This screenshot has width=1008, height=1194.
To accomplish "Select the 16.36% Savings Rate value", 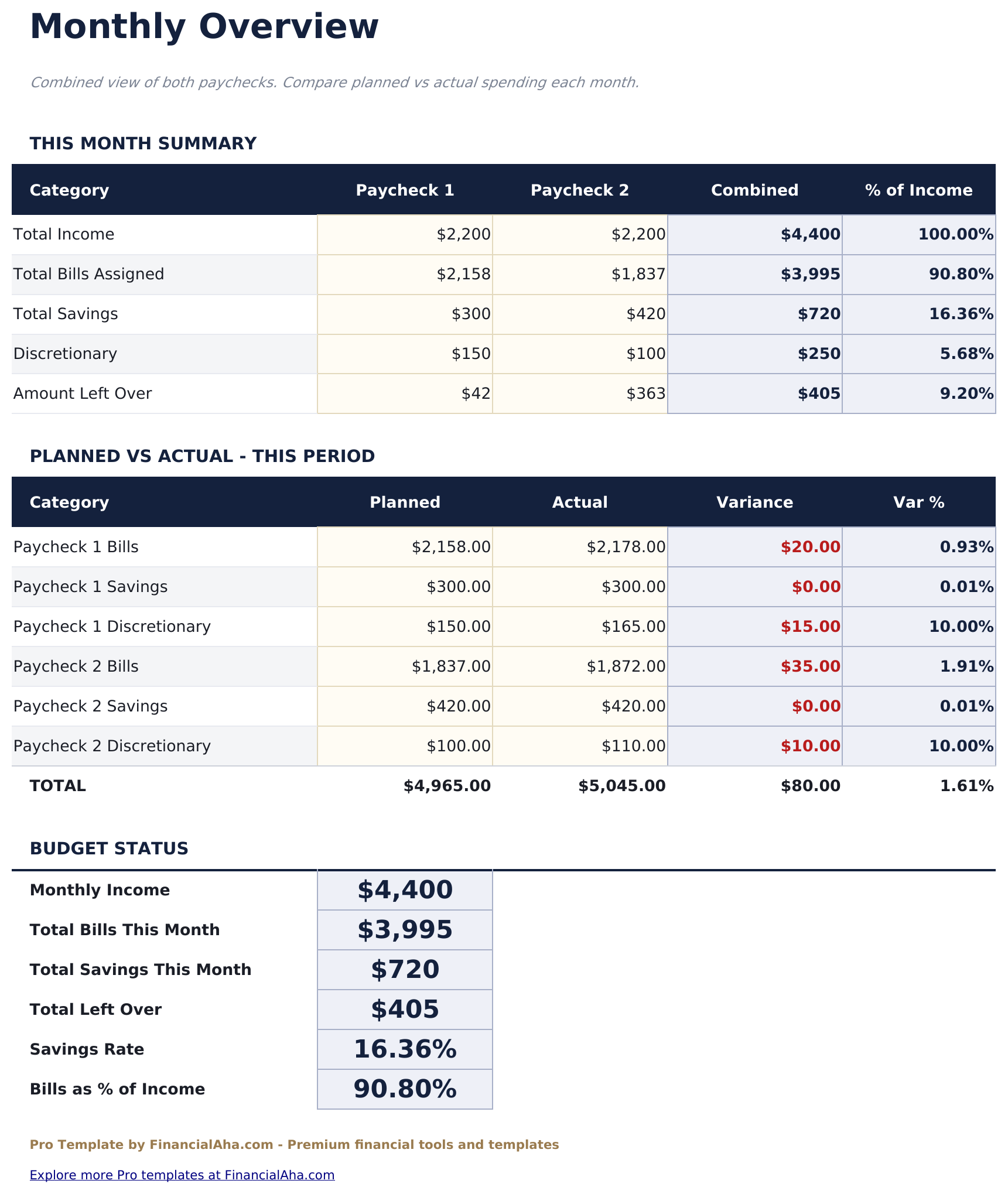I will click(x=404, y=1049).
